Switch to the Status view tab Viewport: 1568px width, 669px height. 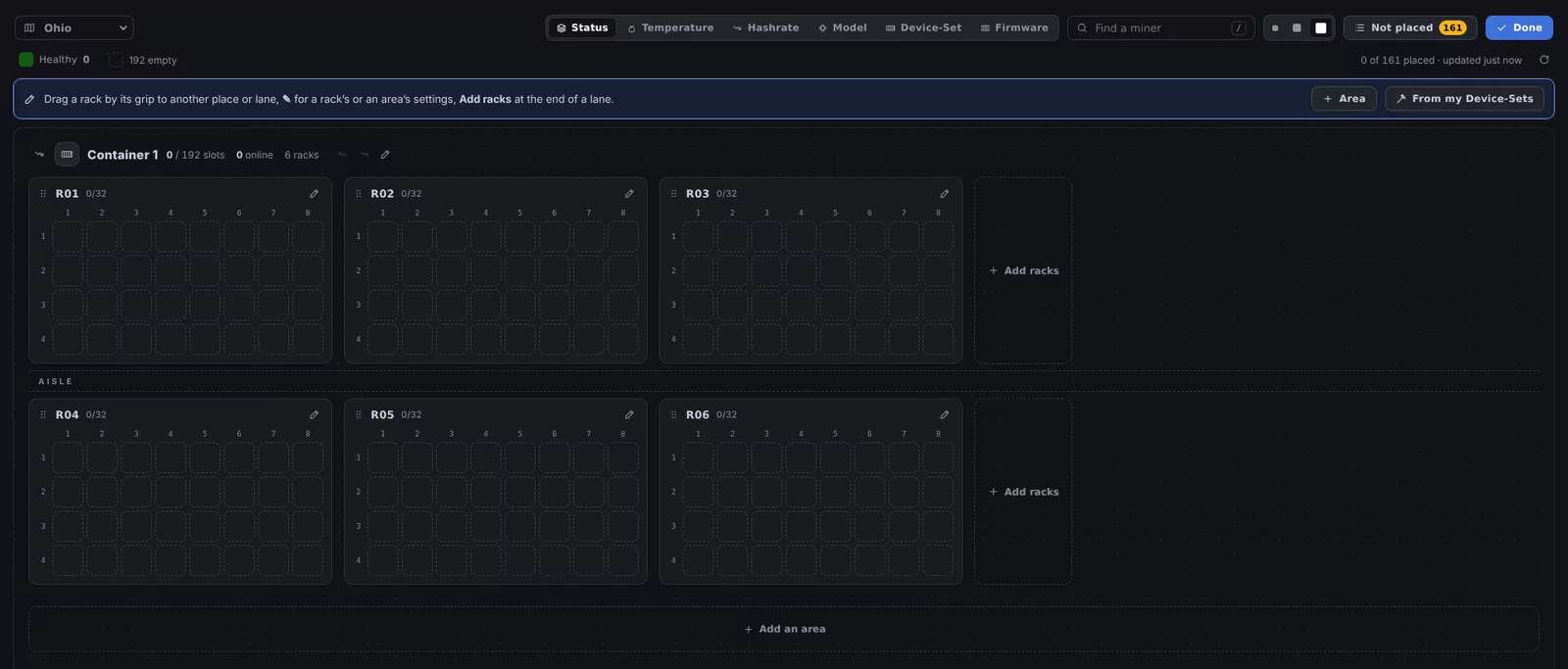(x=582, y=28)
